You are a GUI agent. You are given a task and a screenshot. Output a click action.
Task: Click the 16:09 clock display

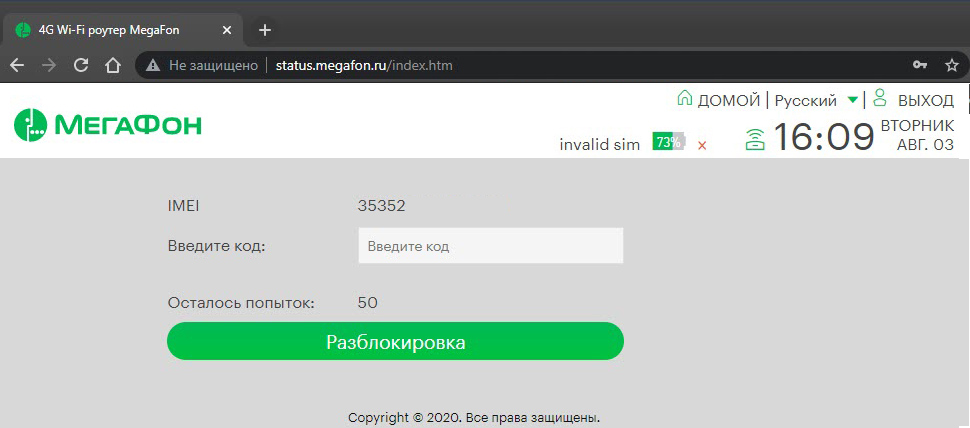(x=823, y=137)
